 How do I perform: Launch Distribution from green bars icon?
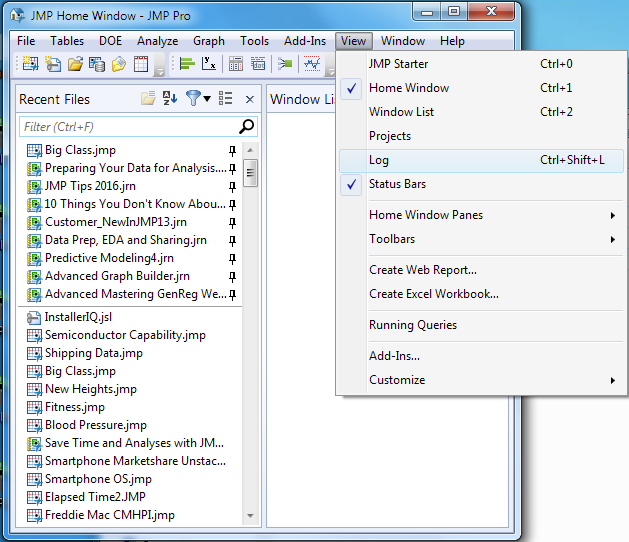187,64
